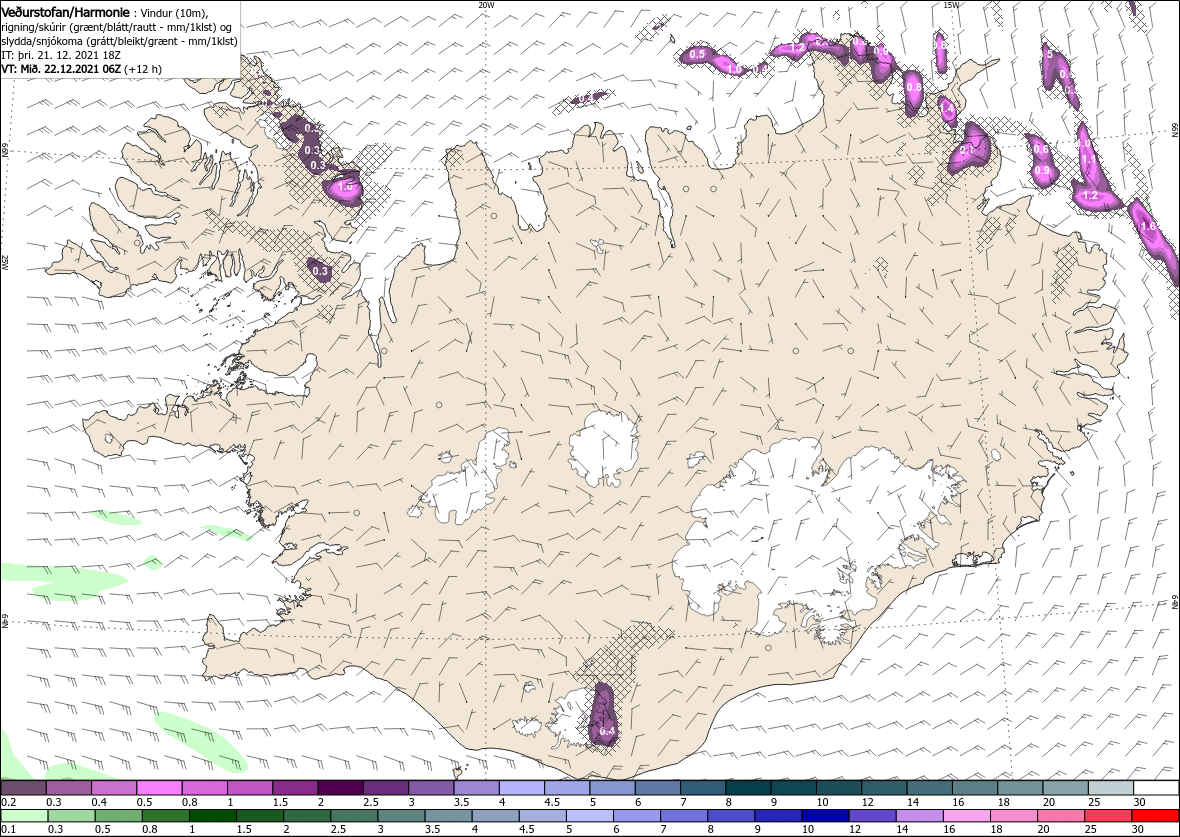
Task: Click the '30' label ending the upper legend
Action: pyautogui.click(x=1139, y=802)
